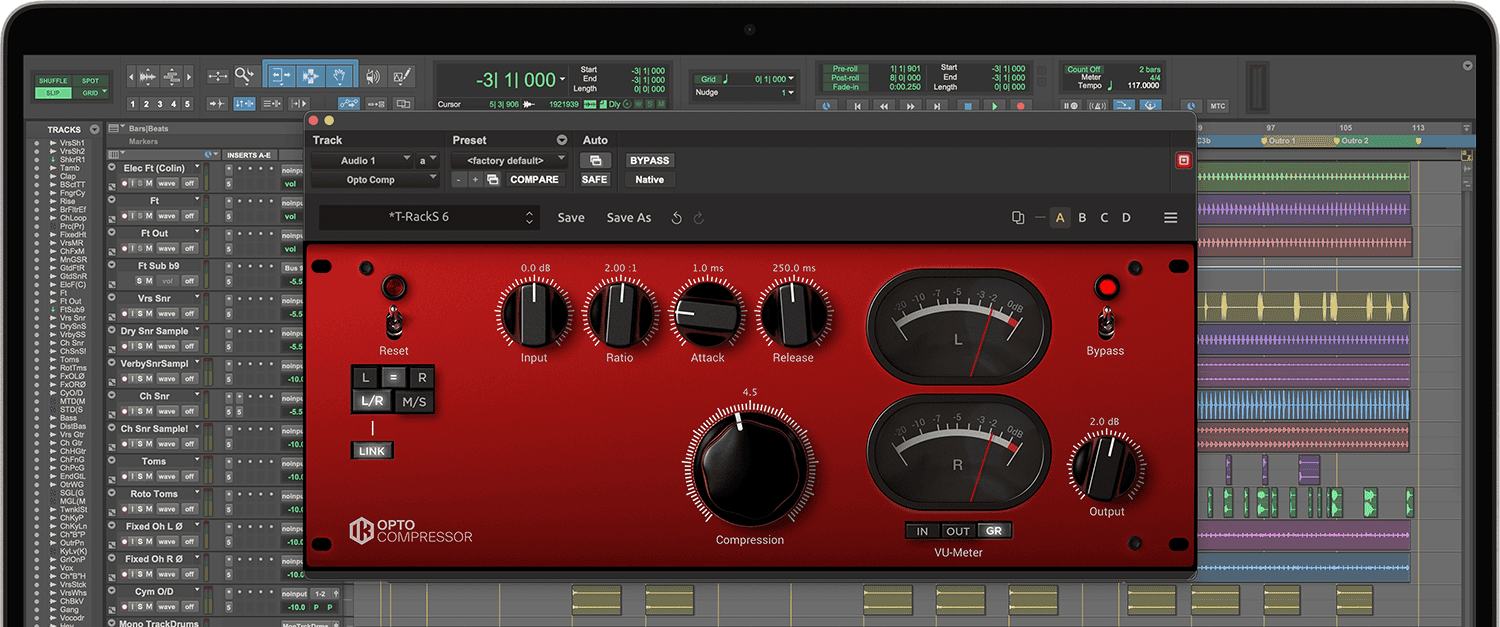1500x627 pixels.
Task: Click the COMPARE button in the plugin header
Action: coord(535,179)
